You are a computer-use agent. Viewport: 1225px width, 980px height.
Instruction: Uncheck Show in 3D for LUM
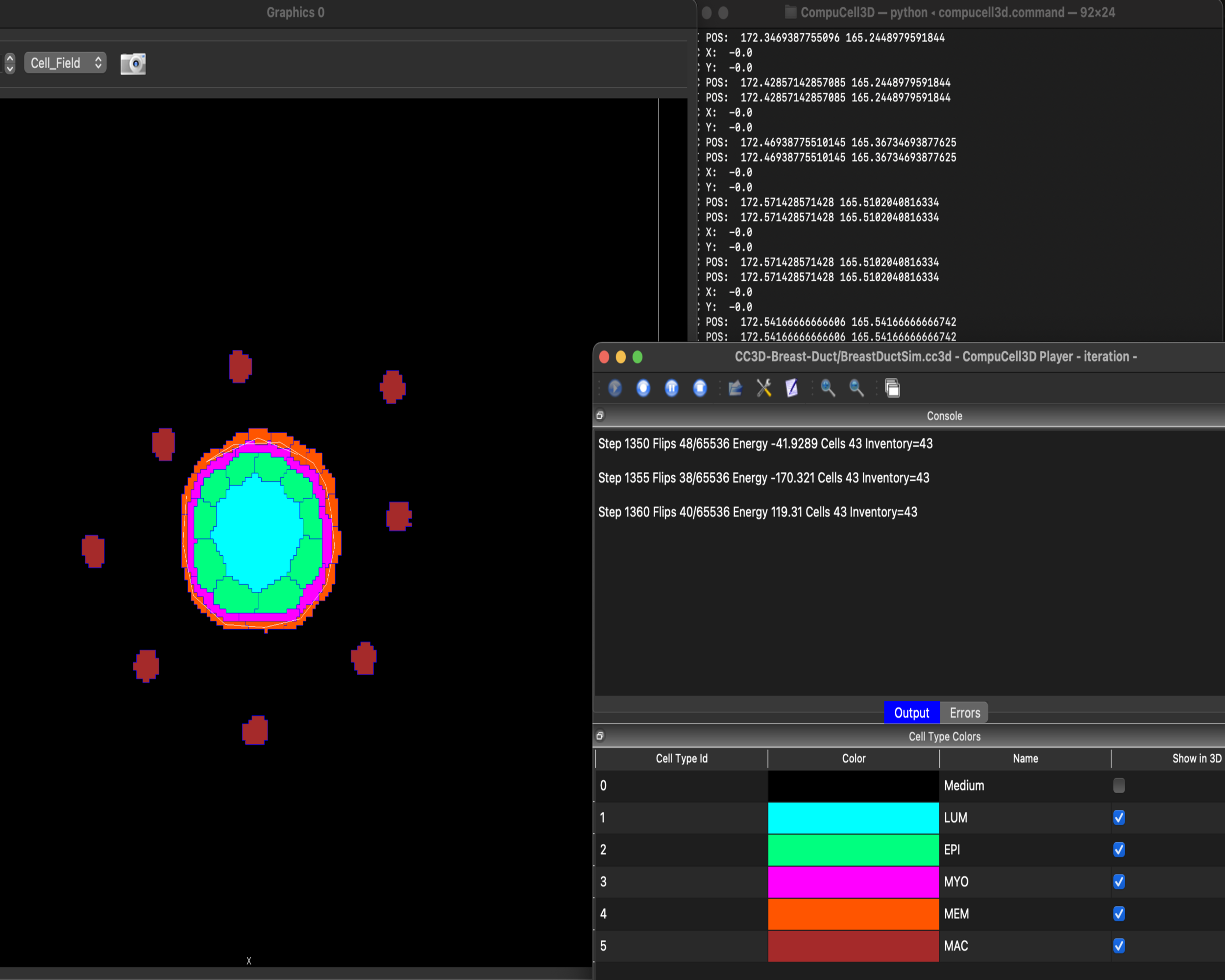point(1119,817)
